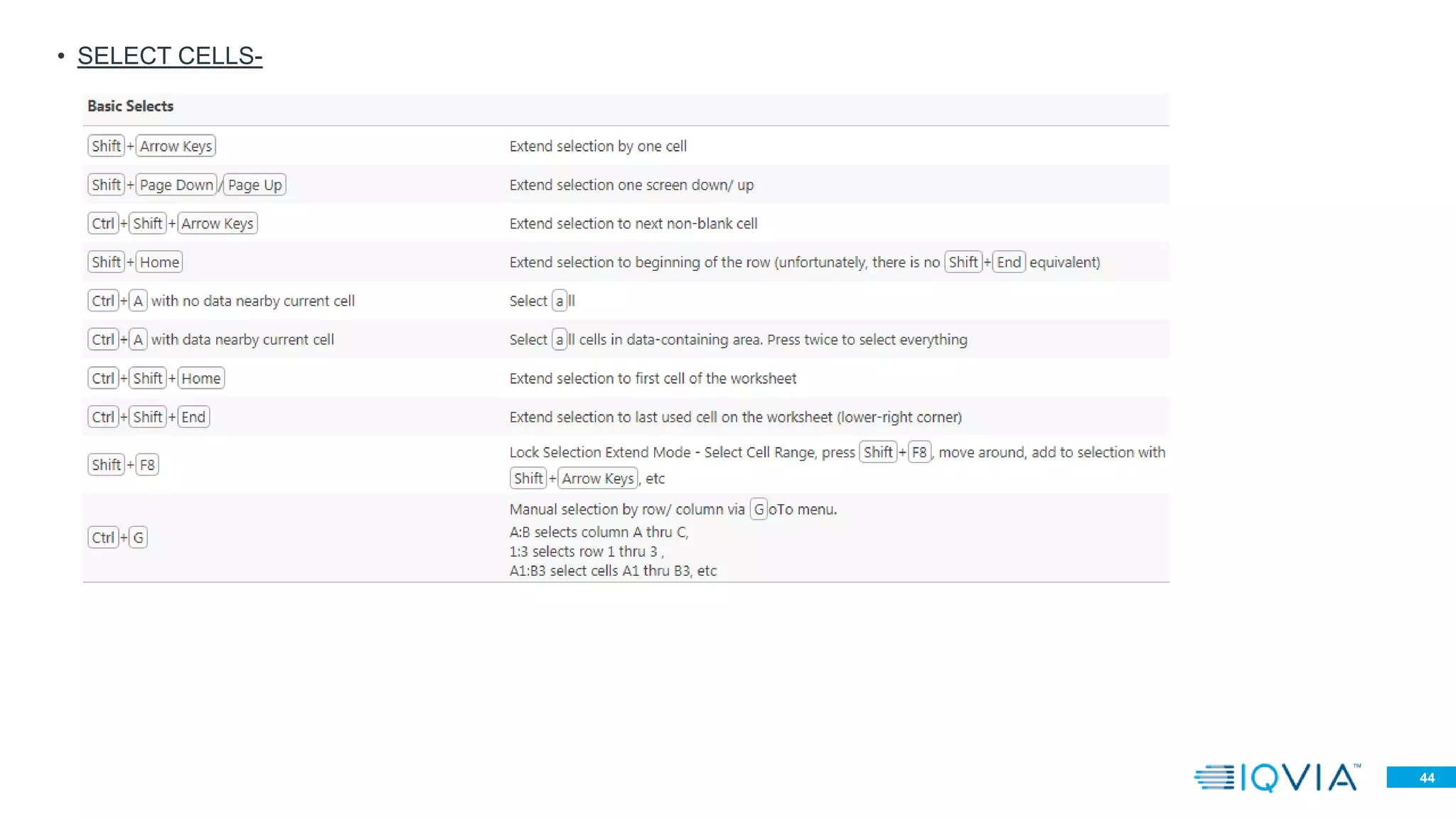Click the SELECT CELLS- underlined heading
The image size is (1456, 819).
point(170,55)
